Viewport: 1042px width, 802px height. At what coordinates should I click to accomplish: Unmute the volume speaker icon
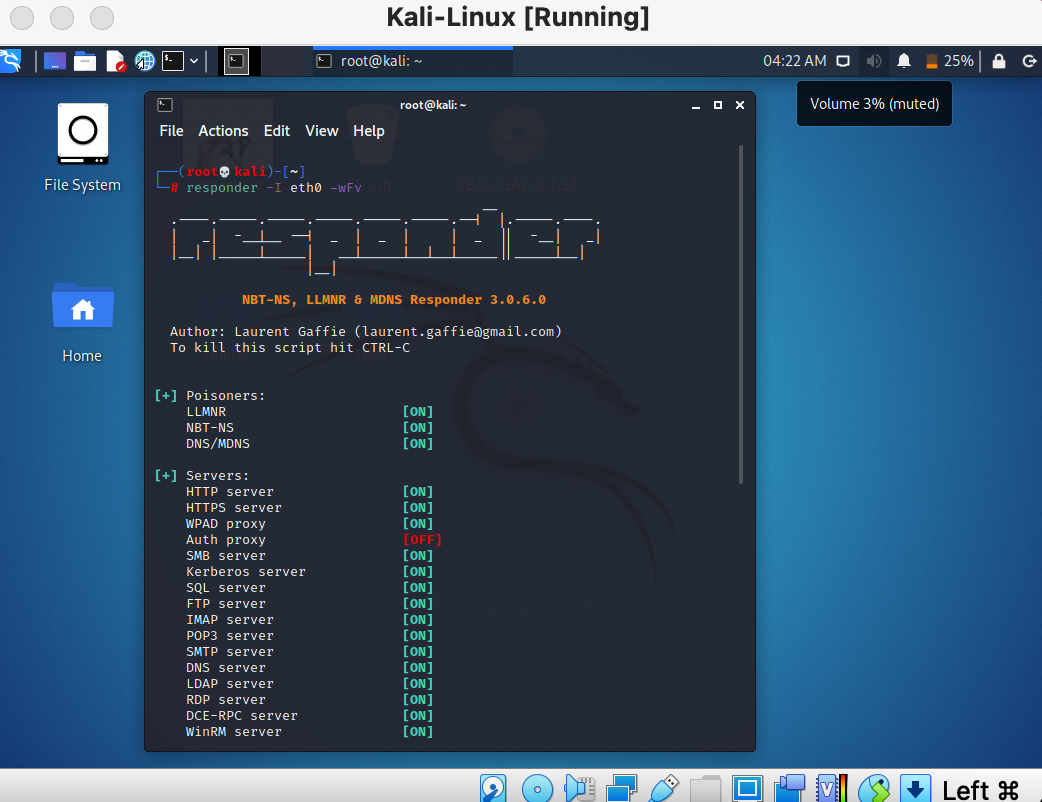874,62
